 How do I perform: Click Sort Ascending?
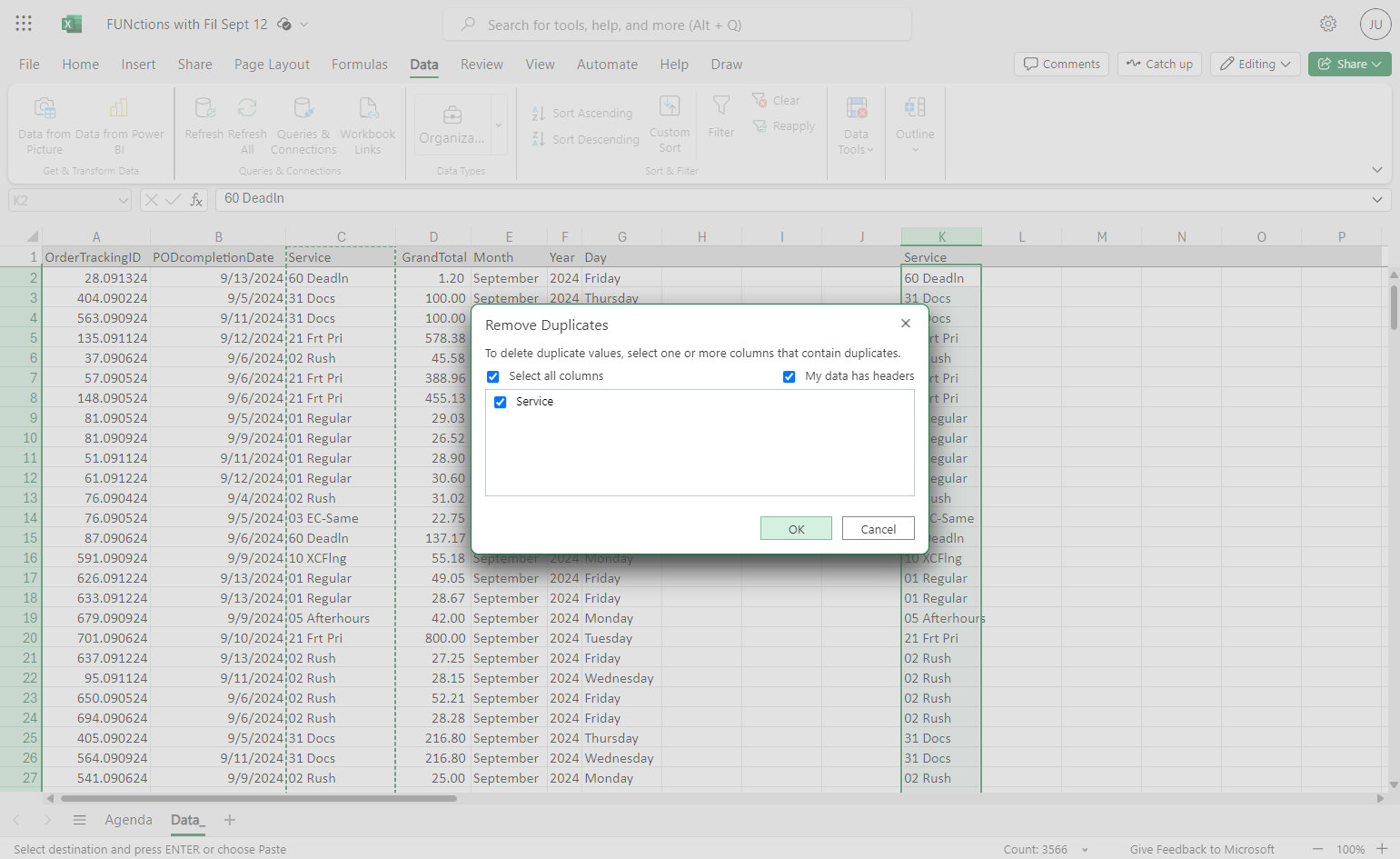(582, 113)
